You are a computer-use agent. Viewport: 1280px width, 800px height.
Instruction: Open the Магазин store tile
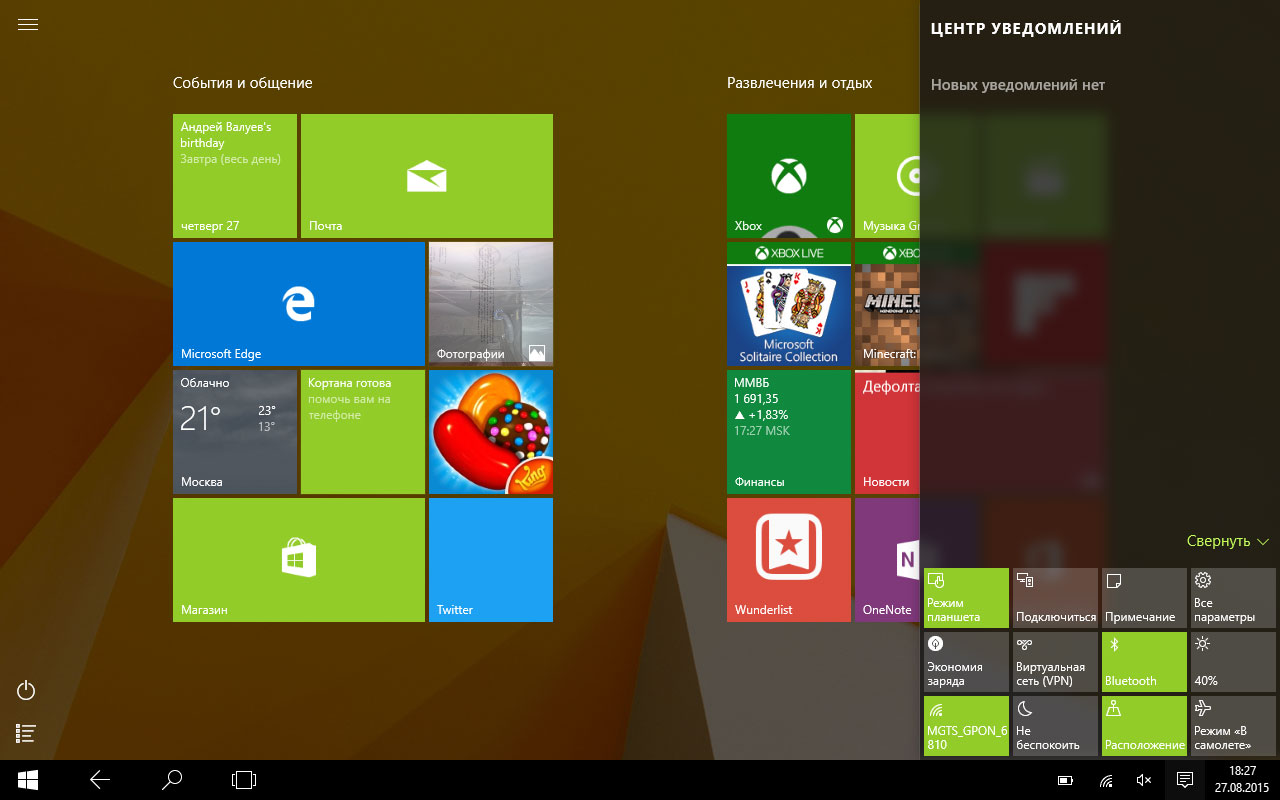click(x=299, y=560)
